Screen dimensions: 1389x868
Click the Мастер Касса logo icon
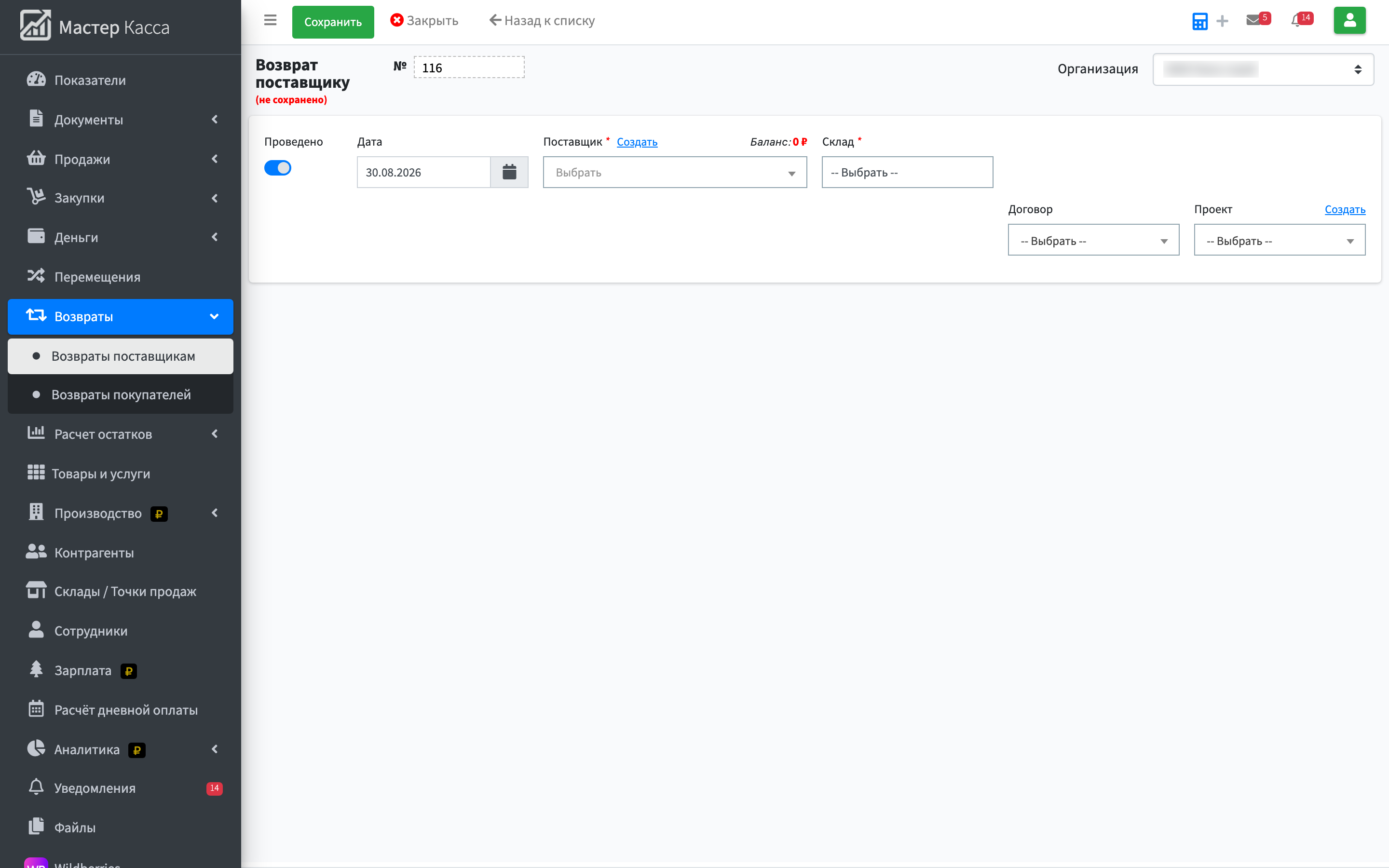36,26
